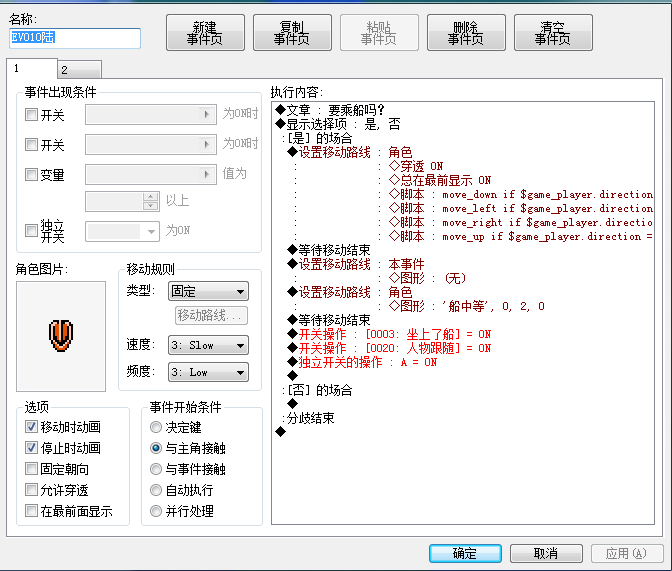The width and height of the screenshot is (672, 571).
Task: Click the 清空事件页 button
Action: pos(553,33)
